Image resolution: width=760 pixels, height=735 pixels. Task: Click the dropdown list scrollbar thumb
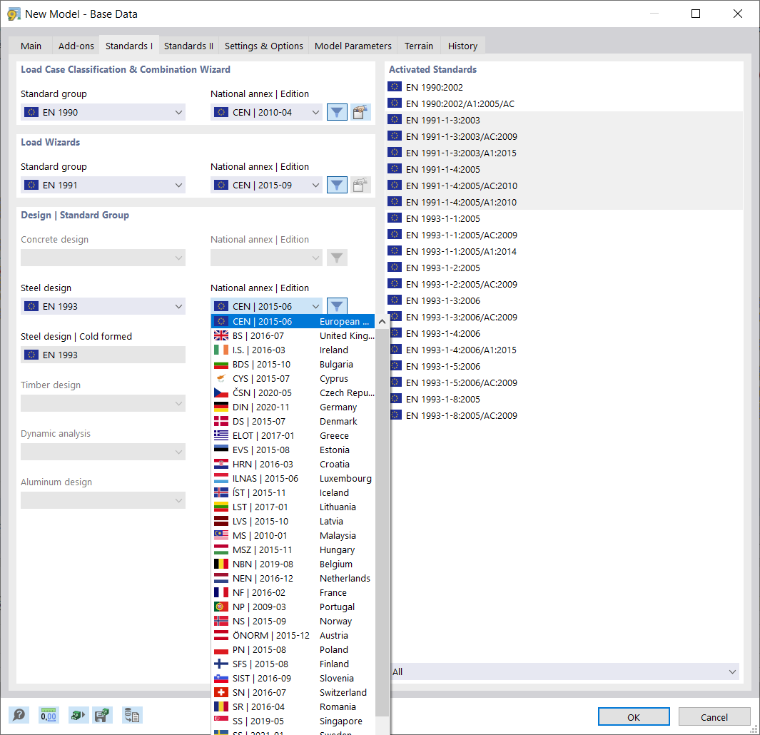click(382, 522)
